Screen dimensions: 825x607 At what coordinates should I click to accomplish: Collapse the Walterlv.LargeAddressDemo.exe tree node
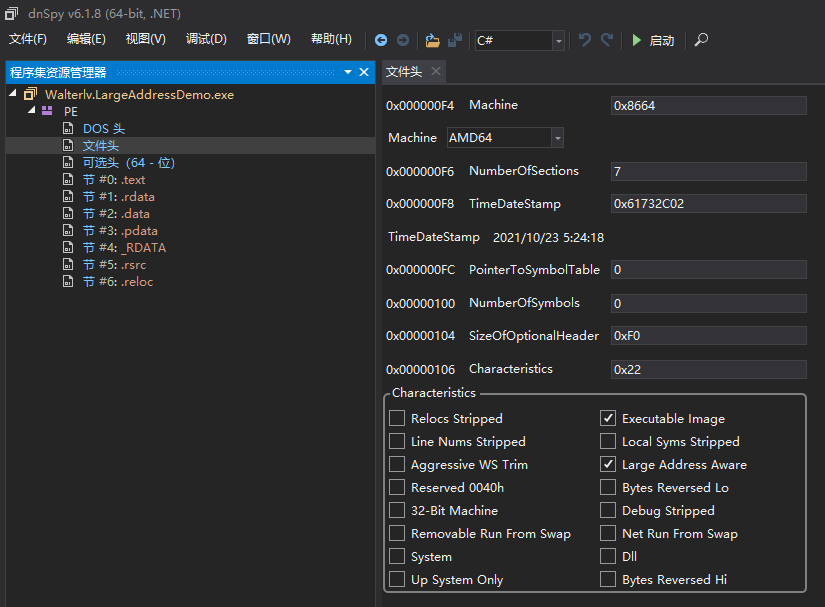click(x=13, y=95)
